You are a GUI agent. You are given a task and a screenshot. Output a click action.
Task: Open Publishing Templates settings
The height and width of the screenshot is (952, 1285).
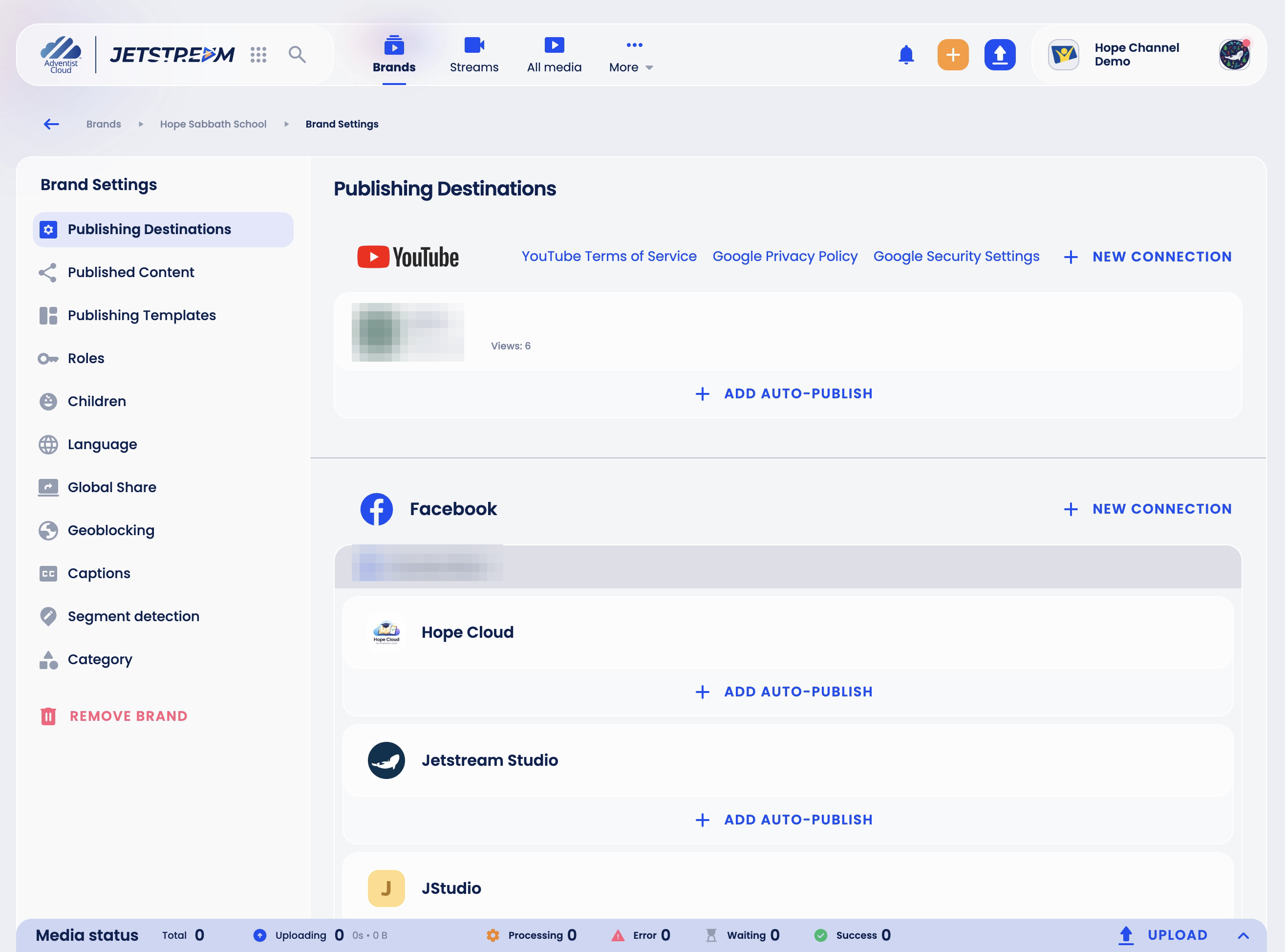click(163, 315)
